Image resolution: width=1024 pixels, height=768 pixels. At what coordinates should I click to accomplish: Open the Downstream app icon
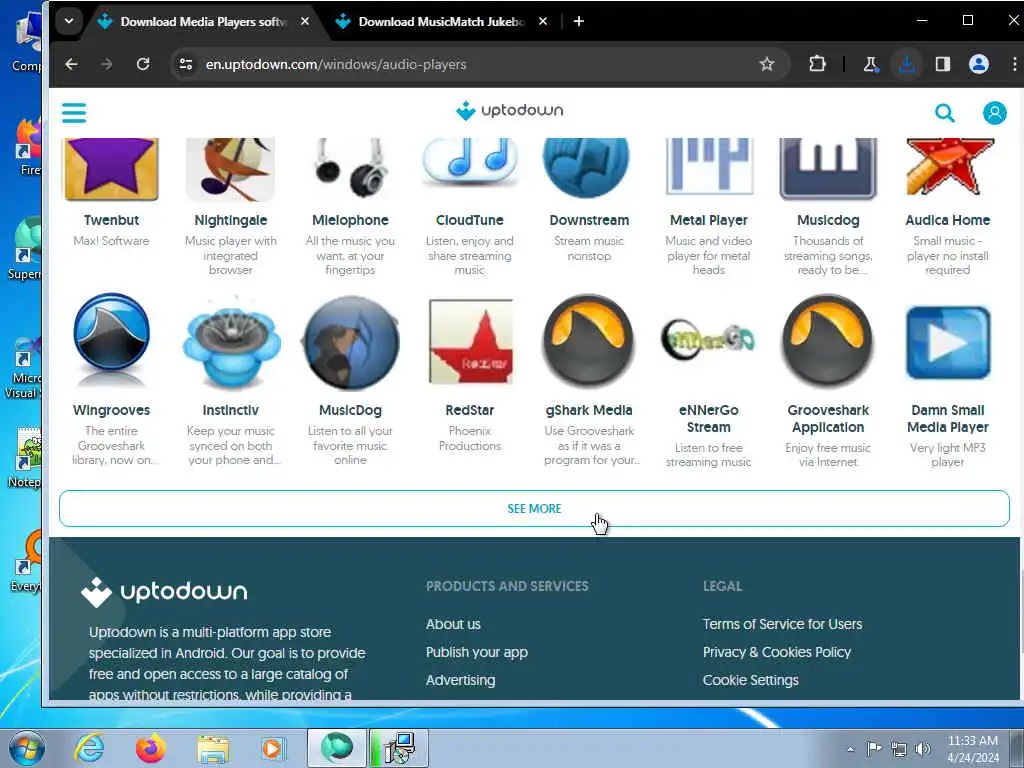pyautogui.click(x=588, y=167)
